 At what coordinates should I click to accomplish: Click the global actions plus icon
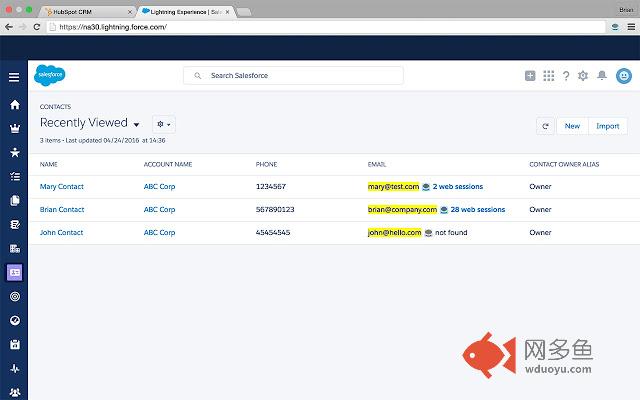530,76
